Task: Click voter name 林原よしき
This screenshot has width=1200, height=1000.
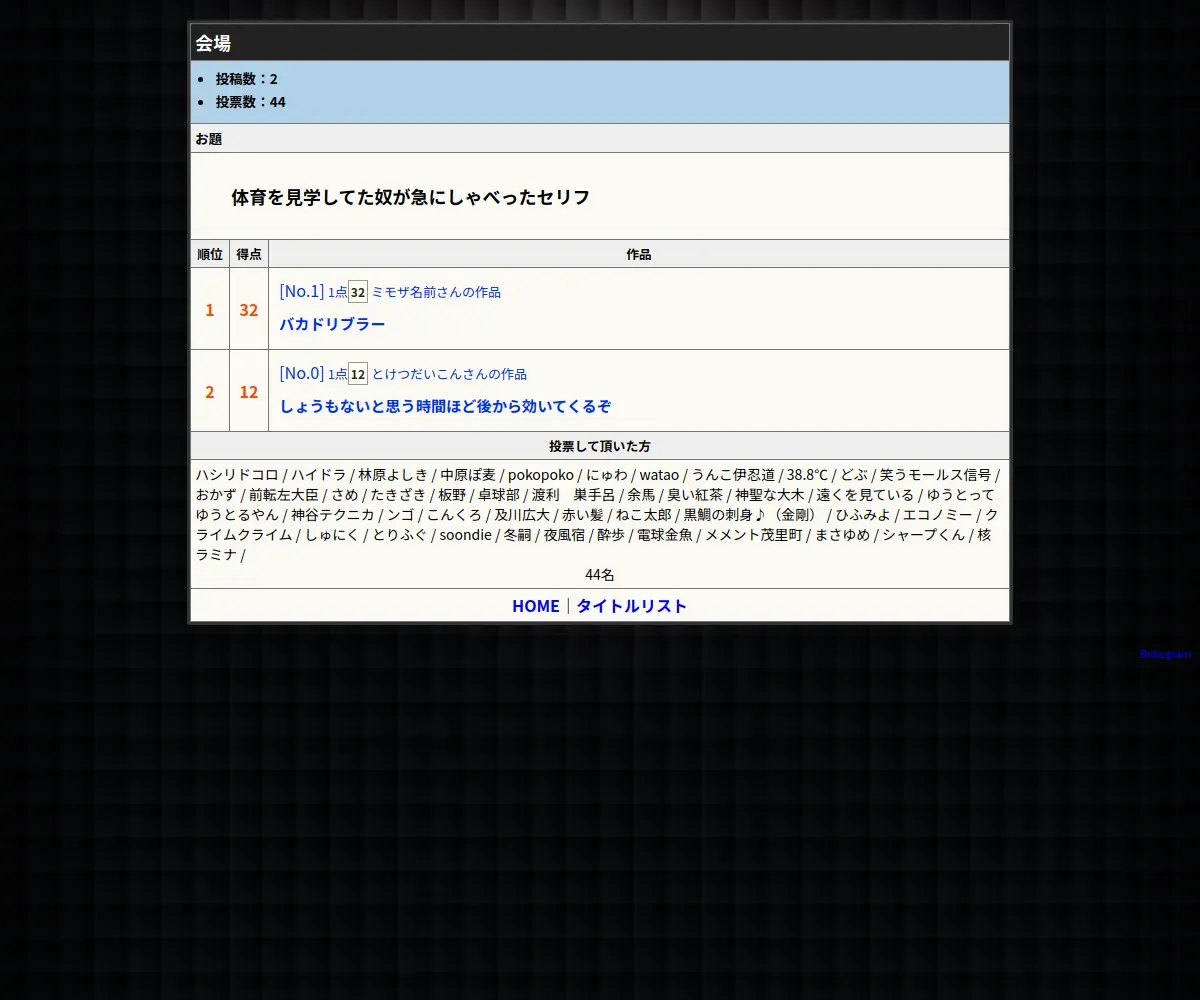Action: [x=393, y=475]
